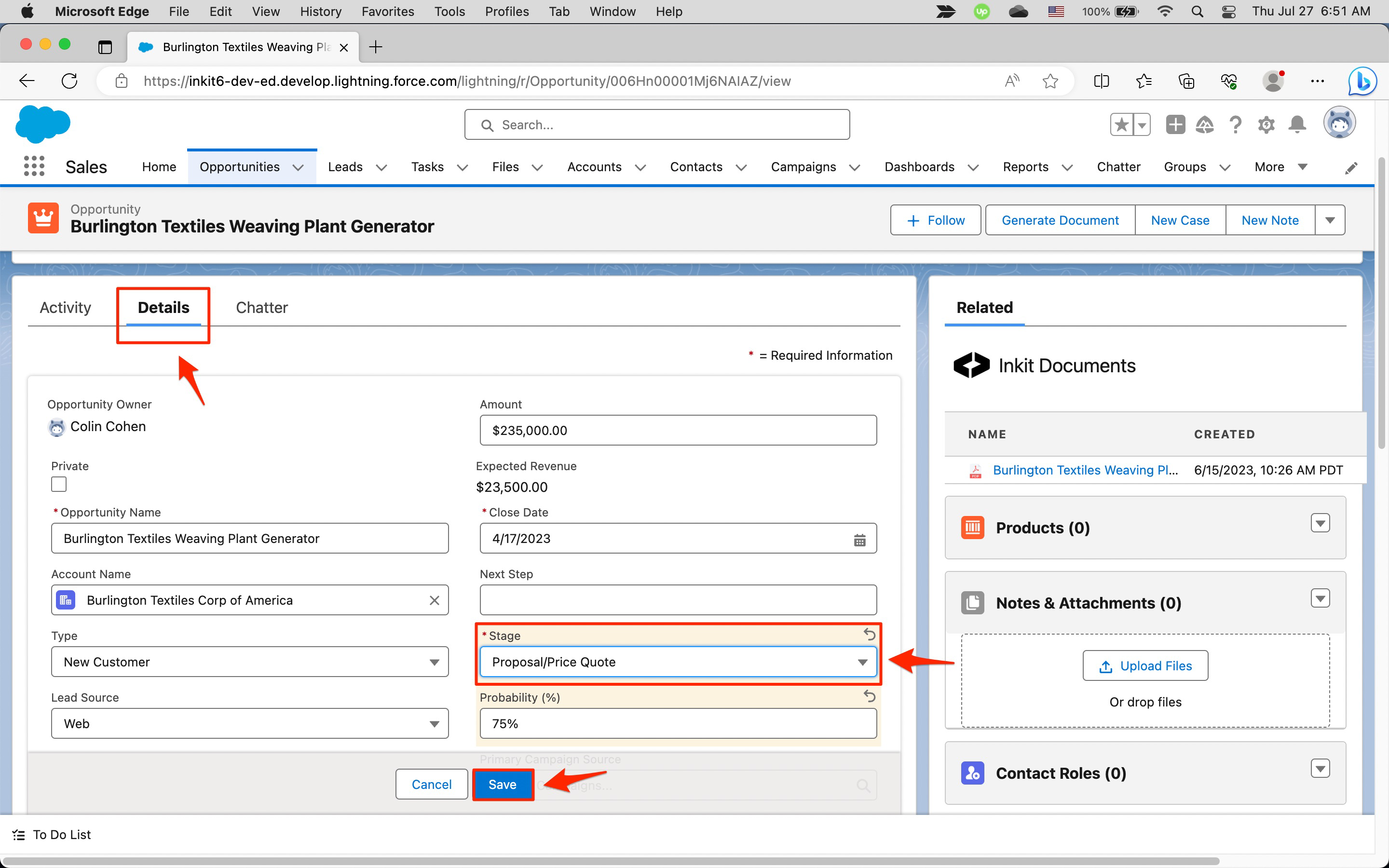Click the Save button
The image size is (1389, 868).
point(502,784)
